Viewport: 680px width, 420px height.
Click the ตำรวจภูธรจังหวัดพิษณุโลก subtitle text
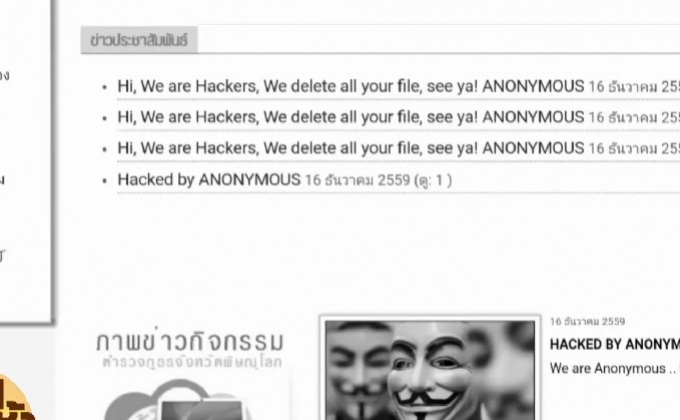pos(192,362)
